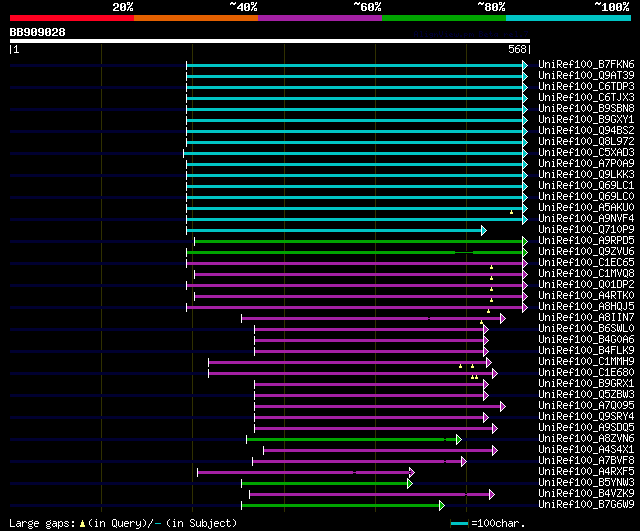Click the cyan 100char scale bar in the legend

pos(460,523)
